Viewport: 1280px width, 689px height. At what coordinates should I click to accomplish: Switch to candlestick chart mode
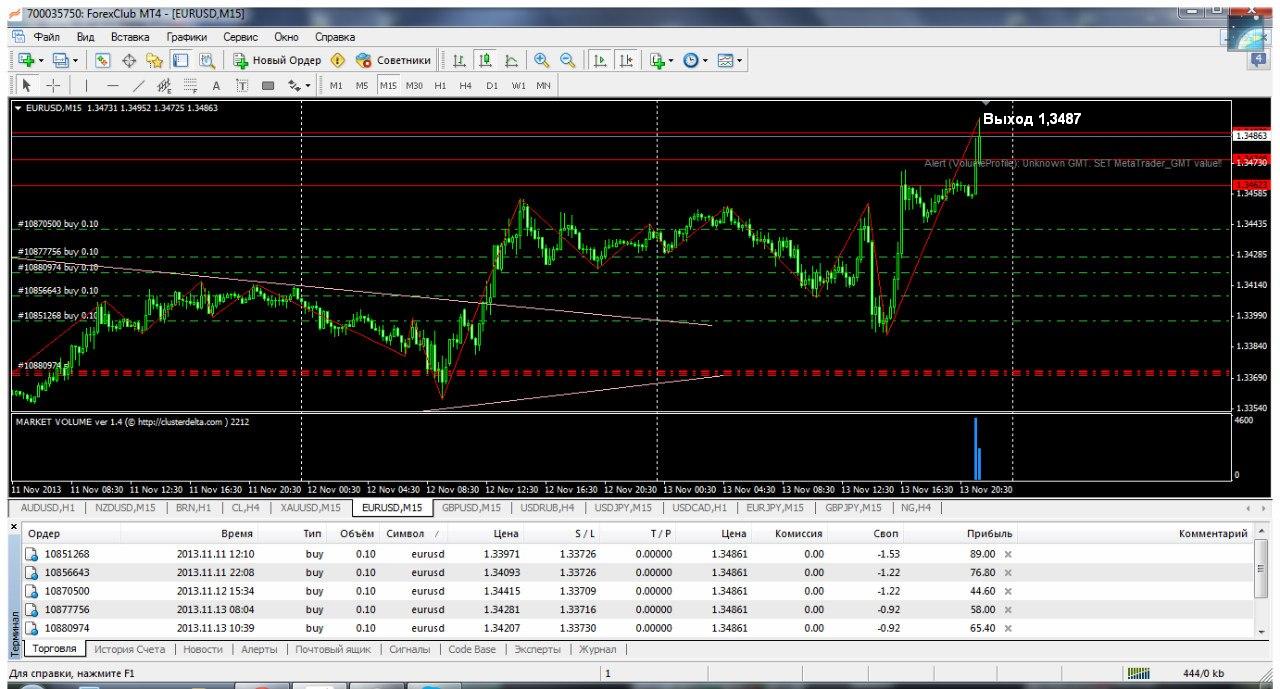click(485, 60)
